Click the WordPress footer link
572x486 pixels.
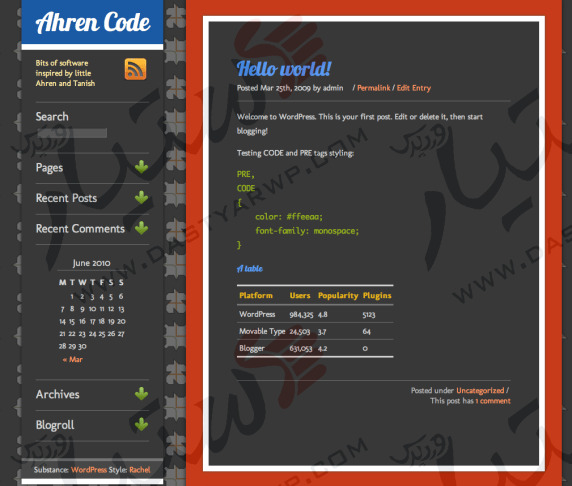coord(89,470)
